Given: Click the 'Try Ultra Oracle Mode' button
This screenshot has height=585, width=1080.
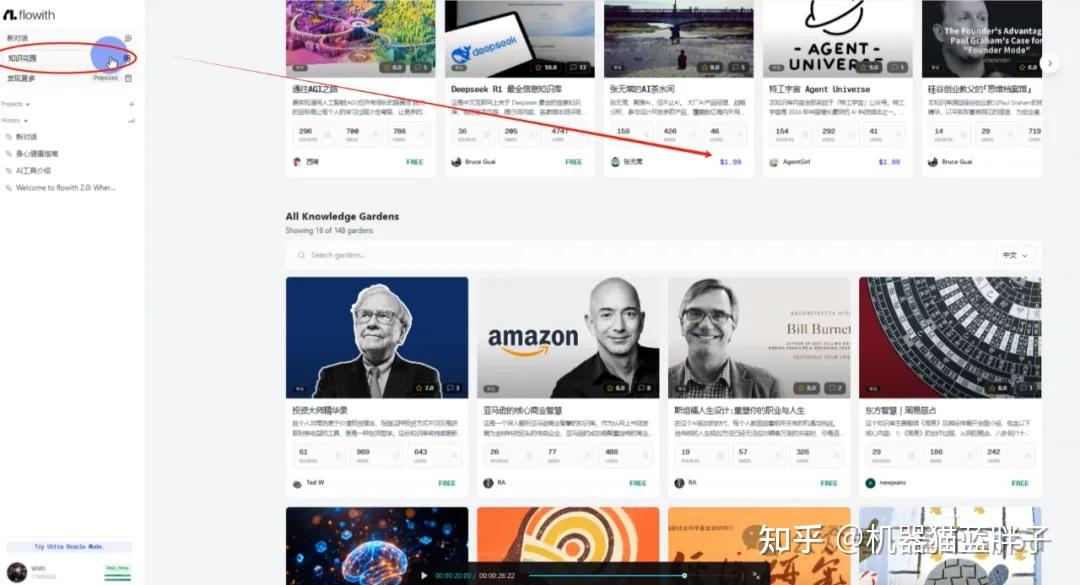Looking at the screenshot, I should click(x=69, y=546).
